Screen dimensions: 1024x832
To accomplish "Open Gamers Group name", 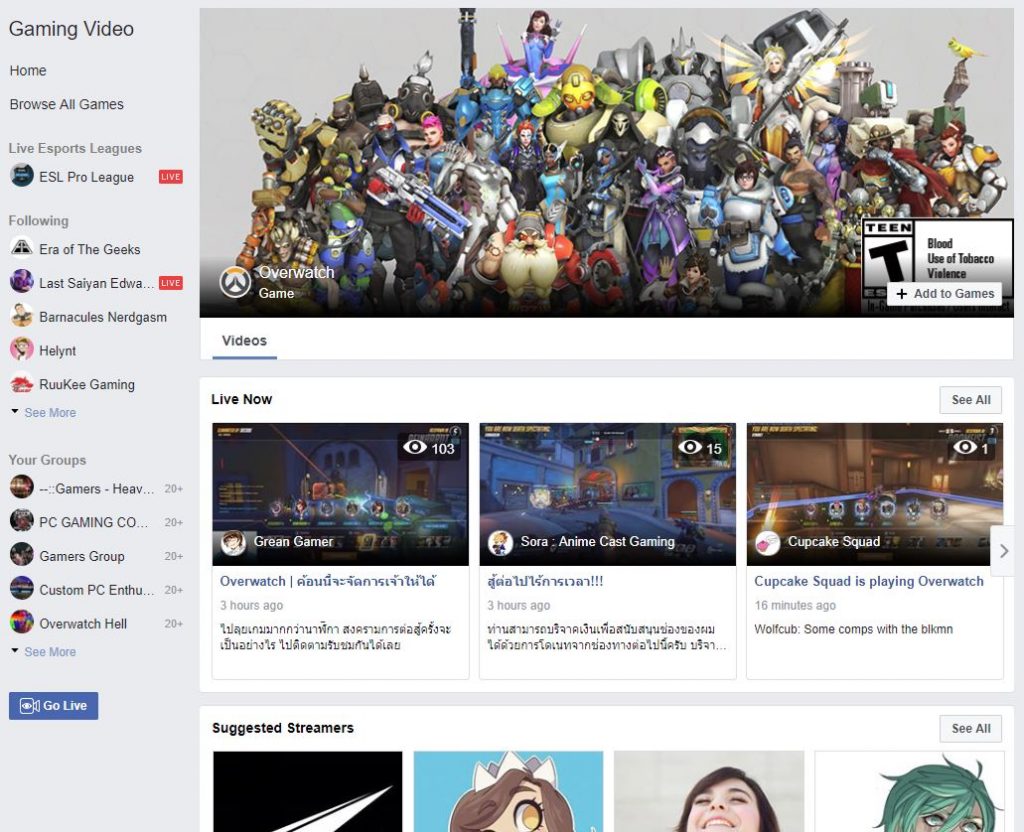I will coord(82,556).
